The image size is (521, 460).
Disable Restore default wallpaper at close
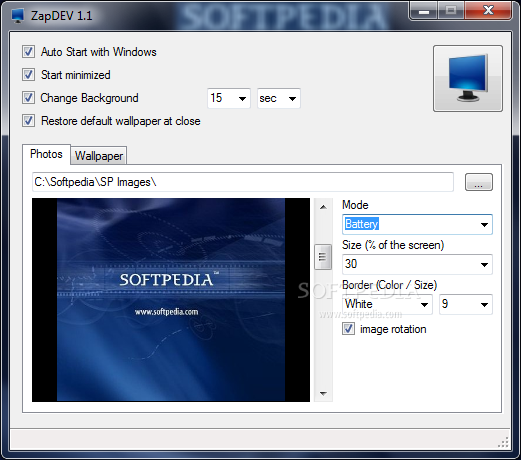[28, 121]
